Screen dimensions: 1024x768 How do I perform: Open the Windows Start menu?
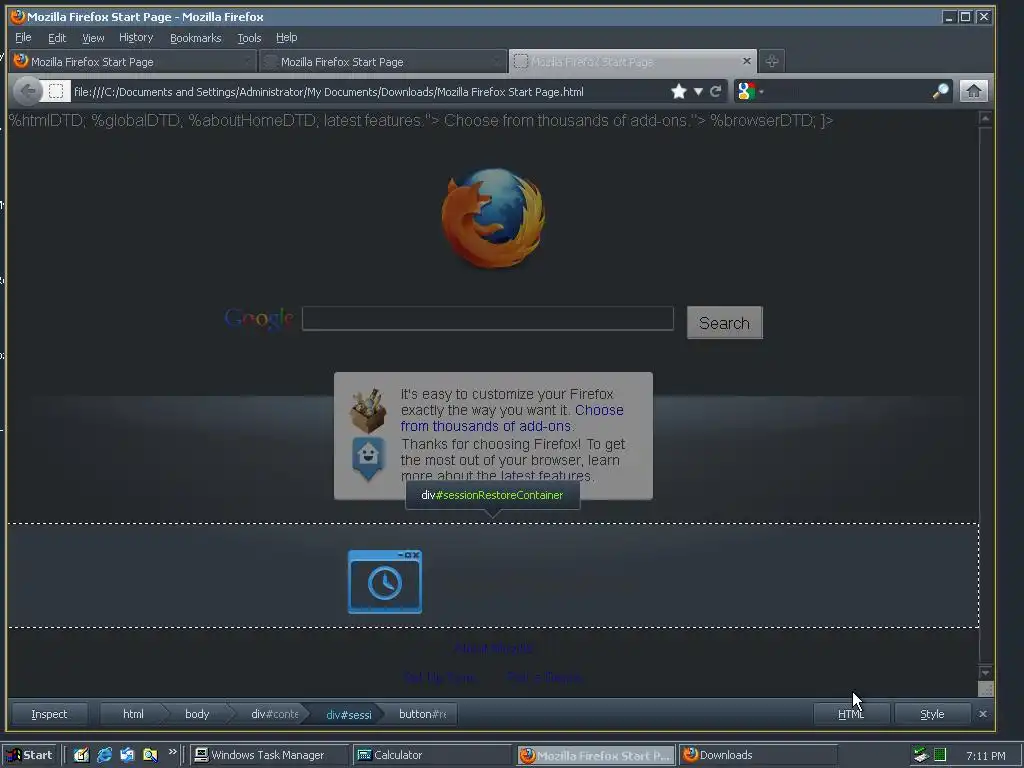30,755
